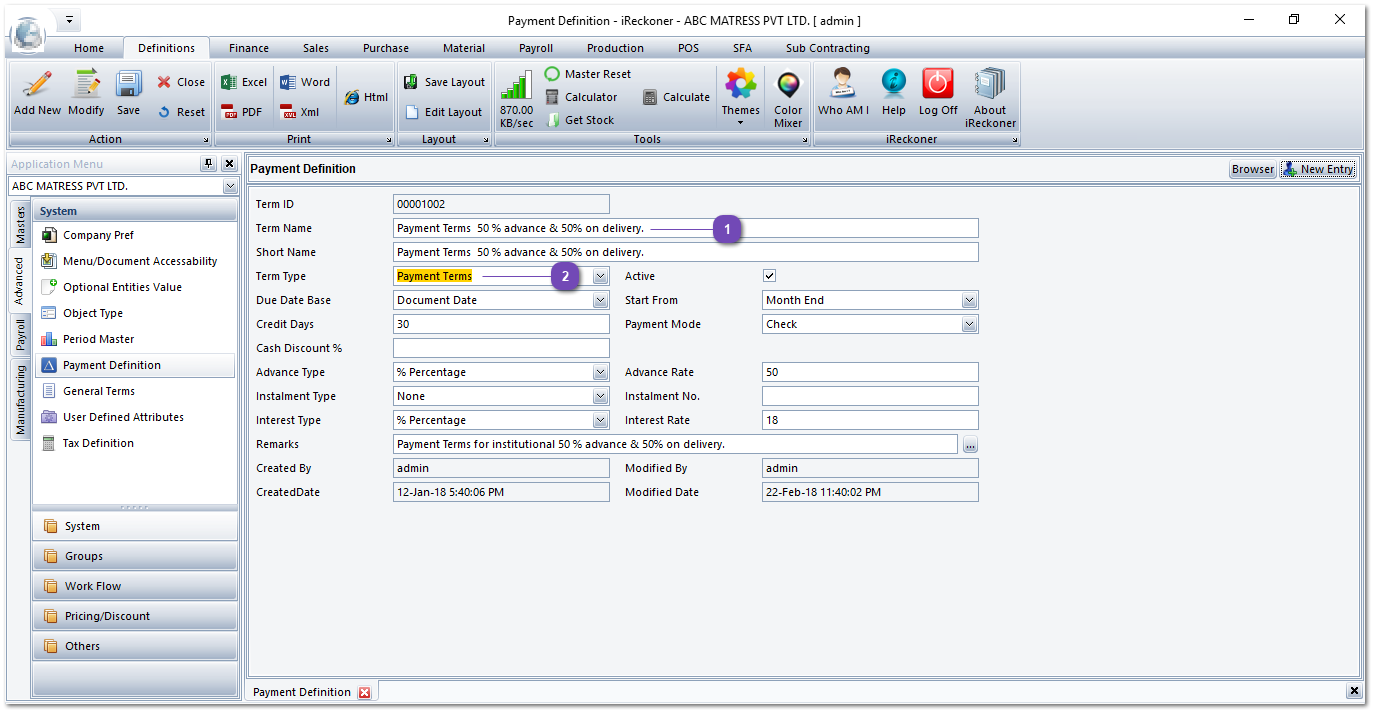This screenshot has height=713, width=1374.
Task: Click the Browser button
Action: pyautogui.click(x=1252, y=169)
